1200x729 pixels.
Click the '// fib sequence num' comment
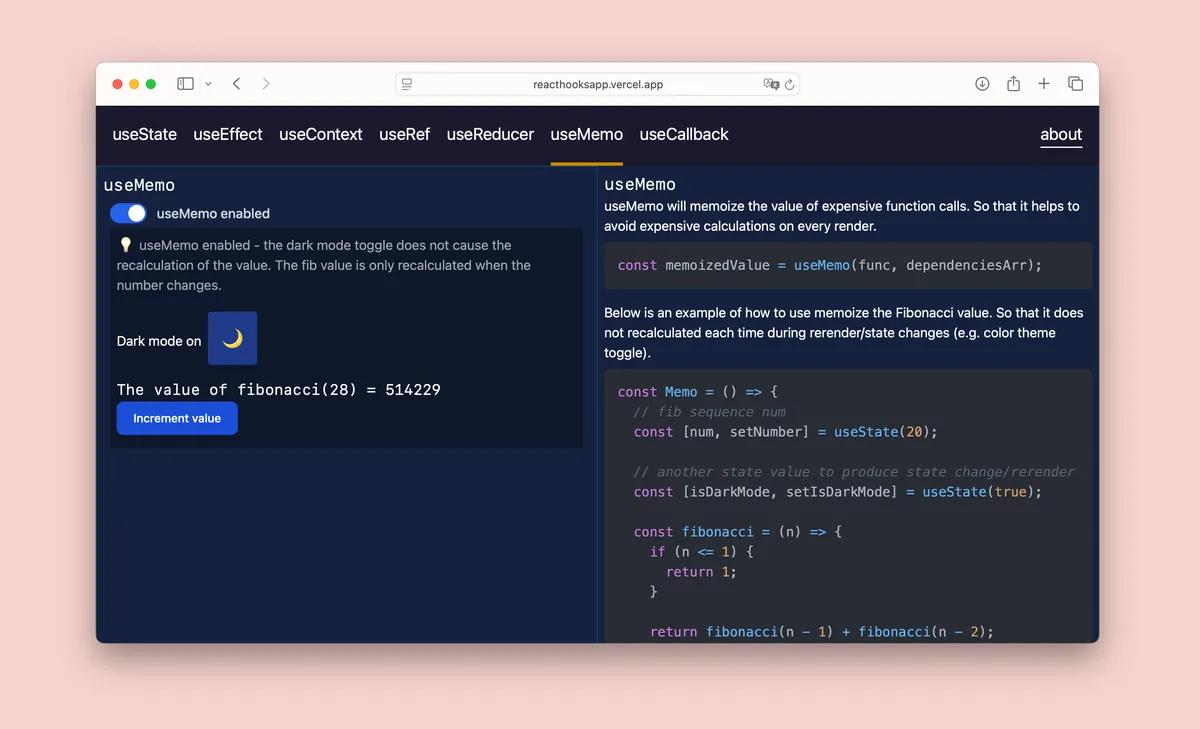[x=709, y=412]
